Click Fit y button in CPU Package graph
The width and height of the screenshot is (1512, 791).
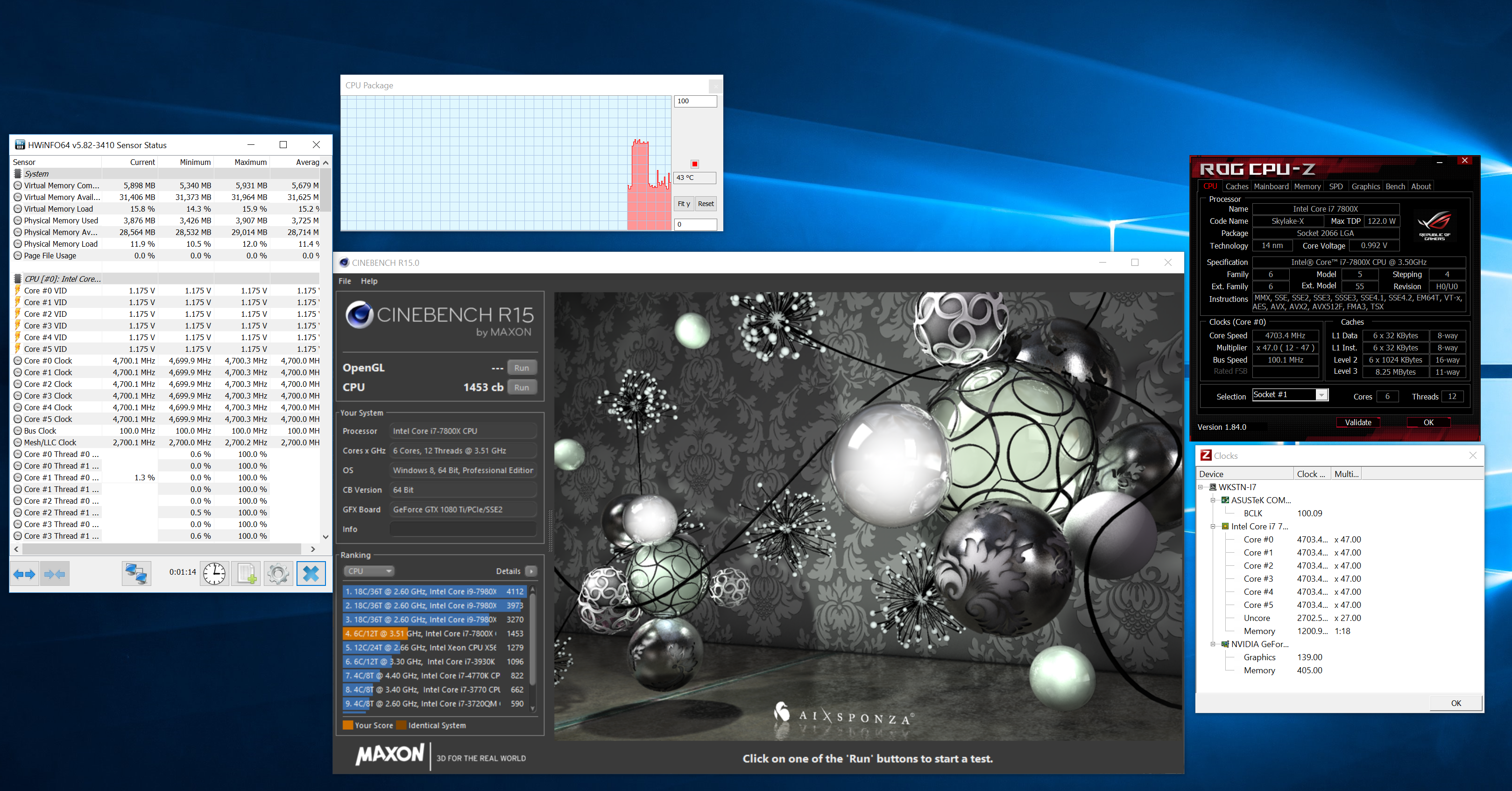click(684, 204)
